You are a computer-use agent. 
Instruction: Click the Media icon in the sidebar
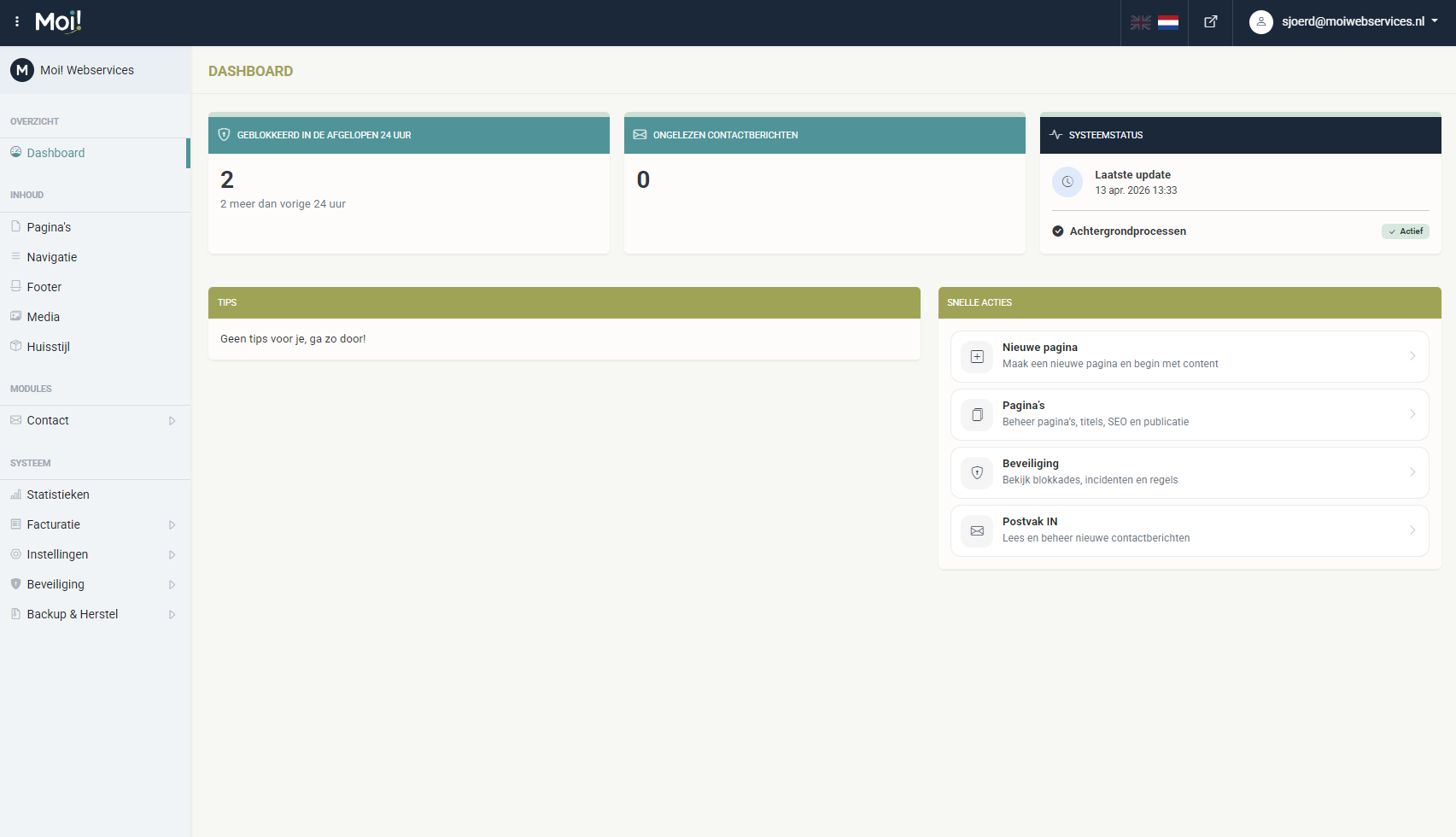[15, 316]
